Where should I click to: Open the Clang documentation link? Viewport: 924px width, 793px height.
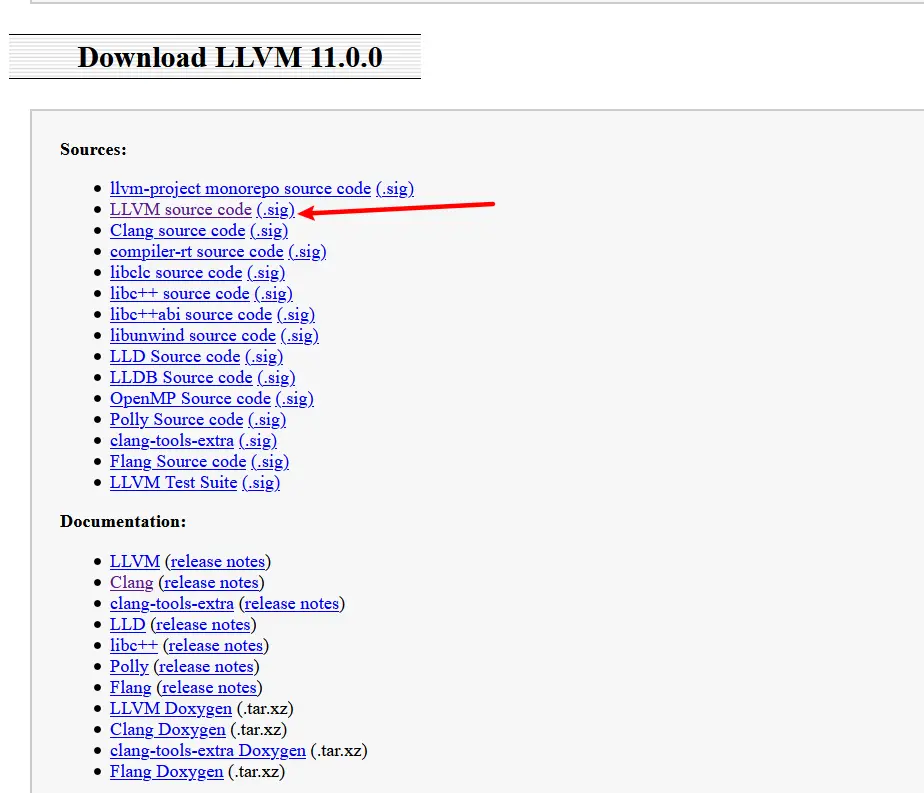131,583
